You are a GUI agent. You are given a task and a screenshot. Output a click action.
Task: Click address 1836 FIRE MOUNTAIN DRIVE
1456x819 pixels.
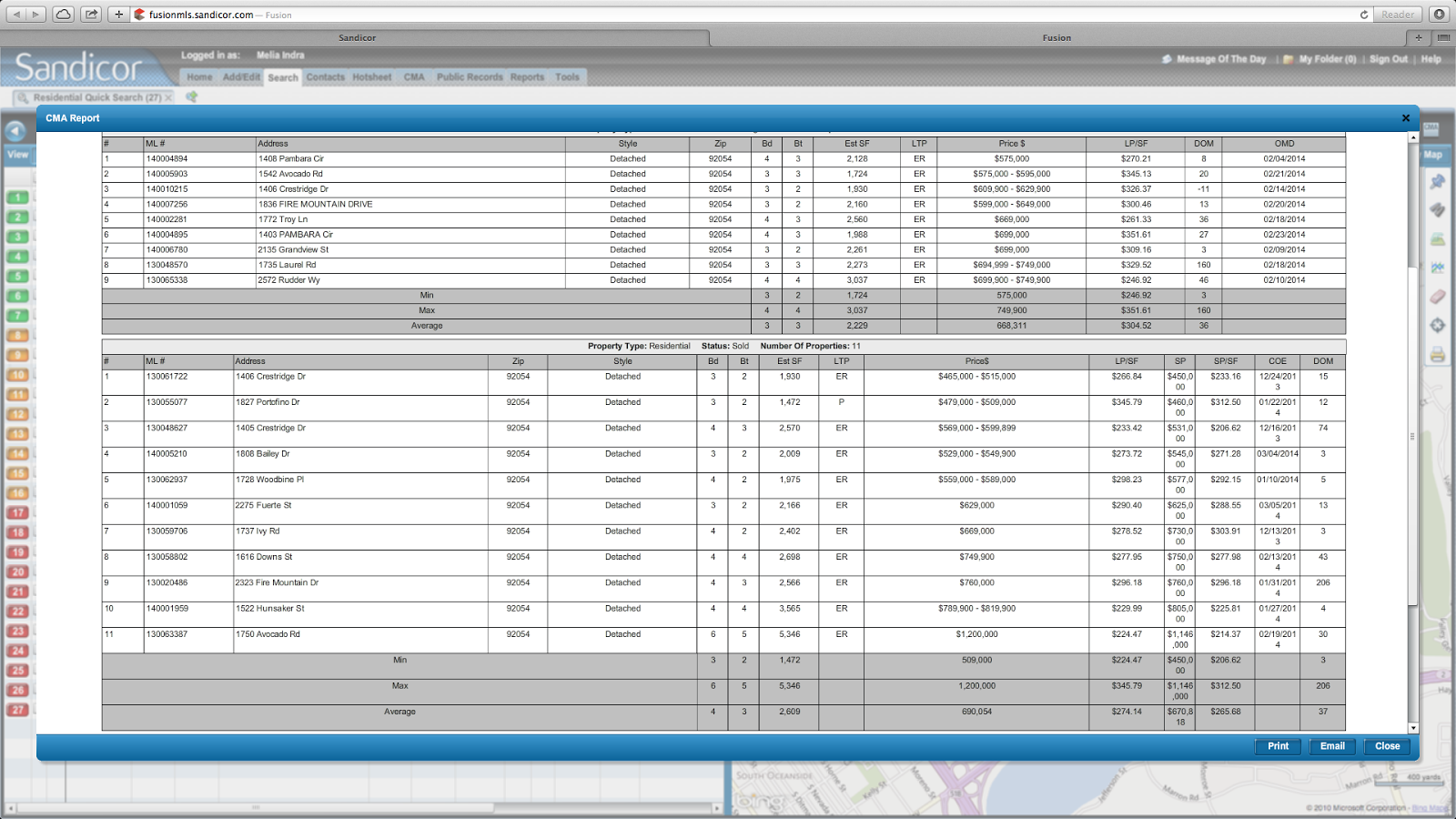(x=315, y=204)
